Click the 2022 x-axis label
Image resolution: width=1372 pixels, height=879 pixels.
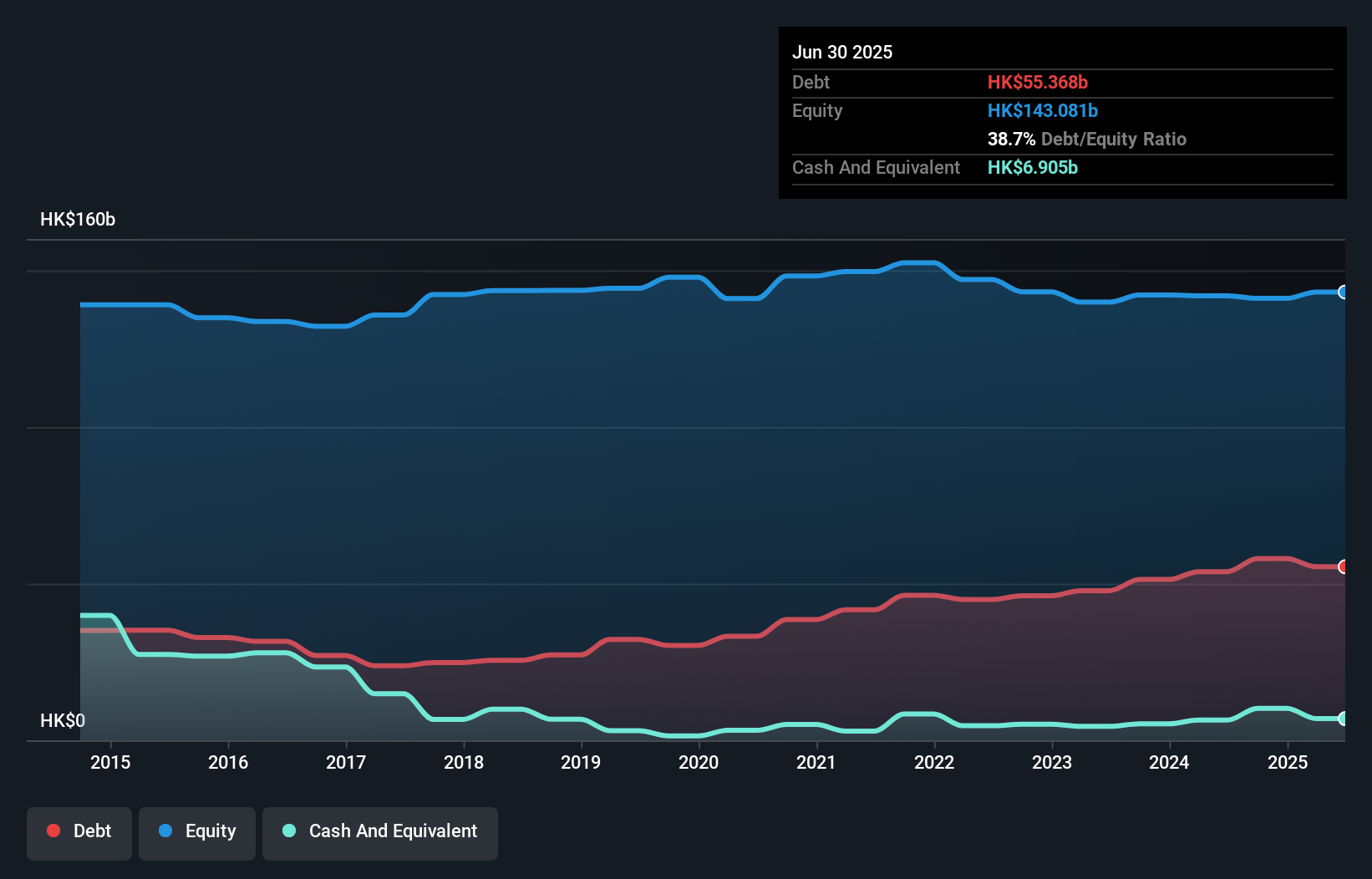coord(934,762)
